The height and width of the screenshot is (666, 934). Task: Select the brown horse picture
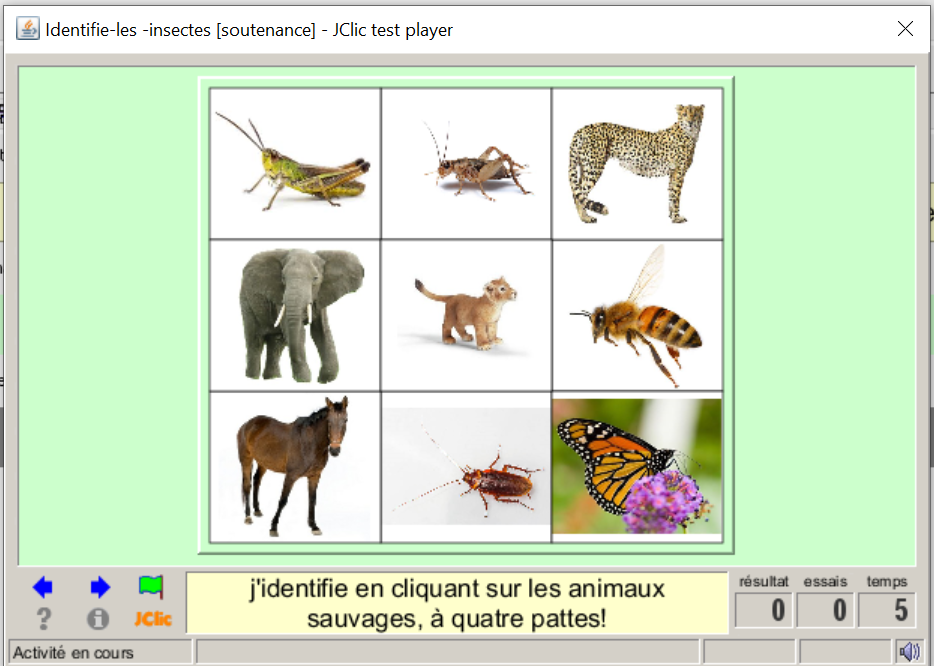coord(295,467)
